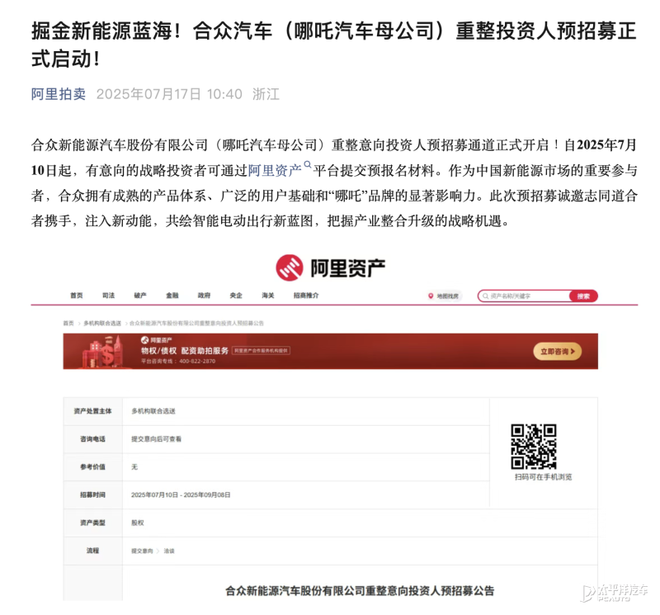
Task: Click the magnifier icon inside the search box
Action: coord(485,296)
